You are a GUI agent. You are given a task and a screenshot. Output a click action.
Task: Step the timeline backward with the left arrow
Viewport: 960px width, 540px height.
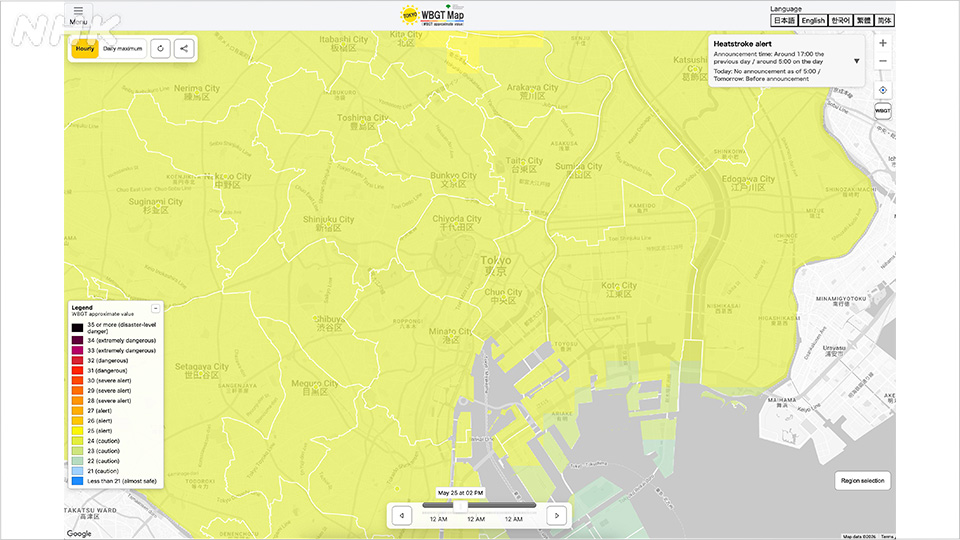402,516
